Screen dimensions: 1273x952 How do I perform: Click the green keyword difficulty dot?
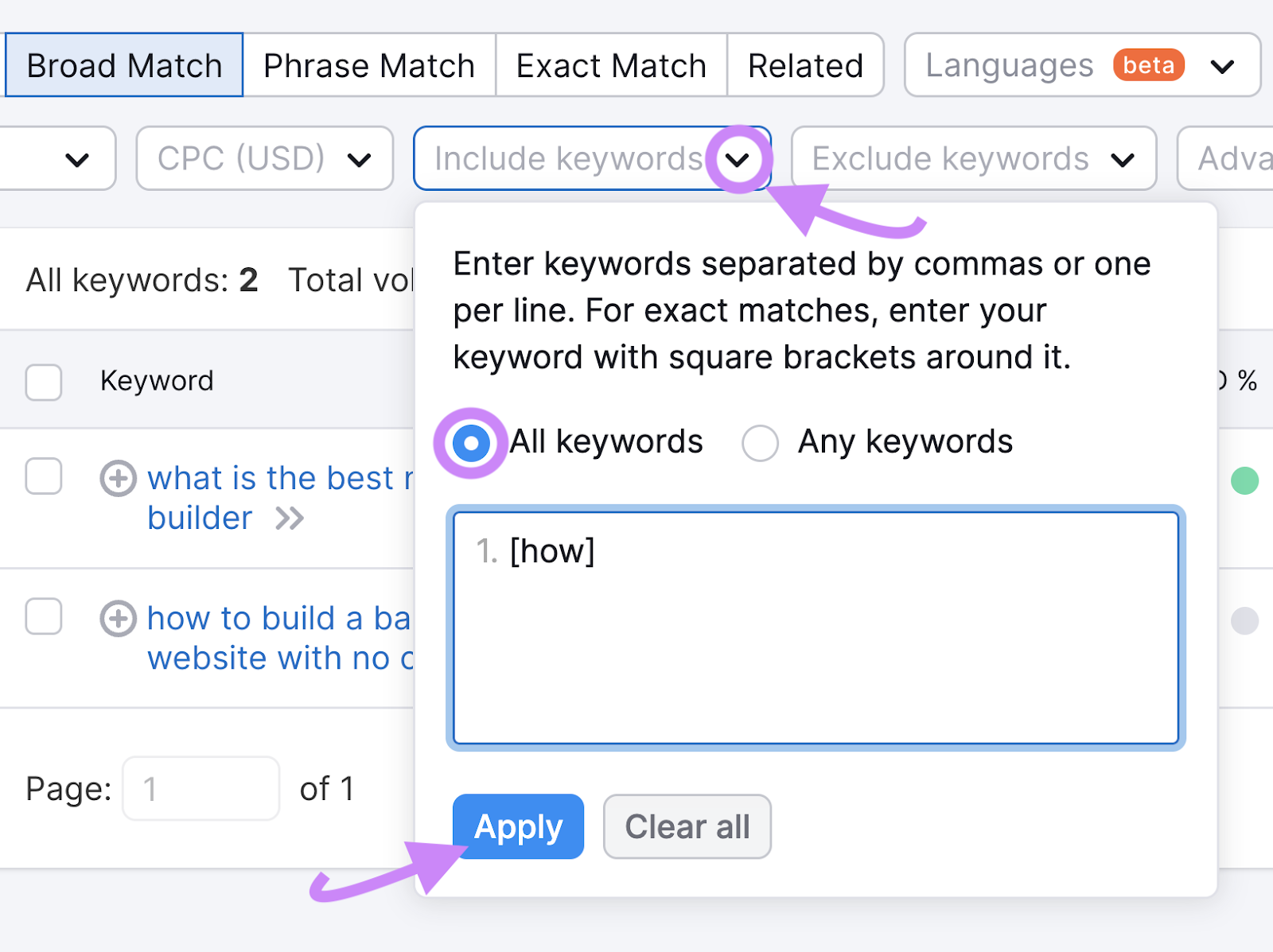pos(1245,478)
